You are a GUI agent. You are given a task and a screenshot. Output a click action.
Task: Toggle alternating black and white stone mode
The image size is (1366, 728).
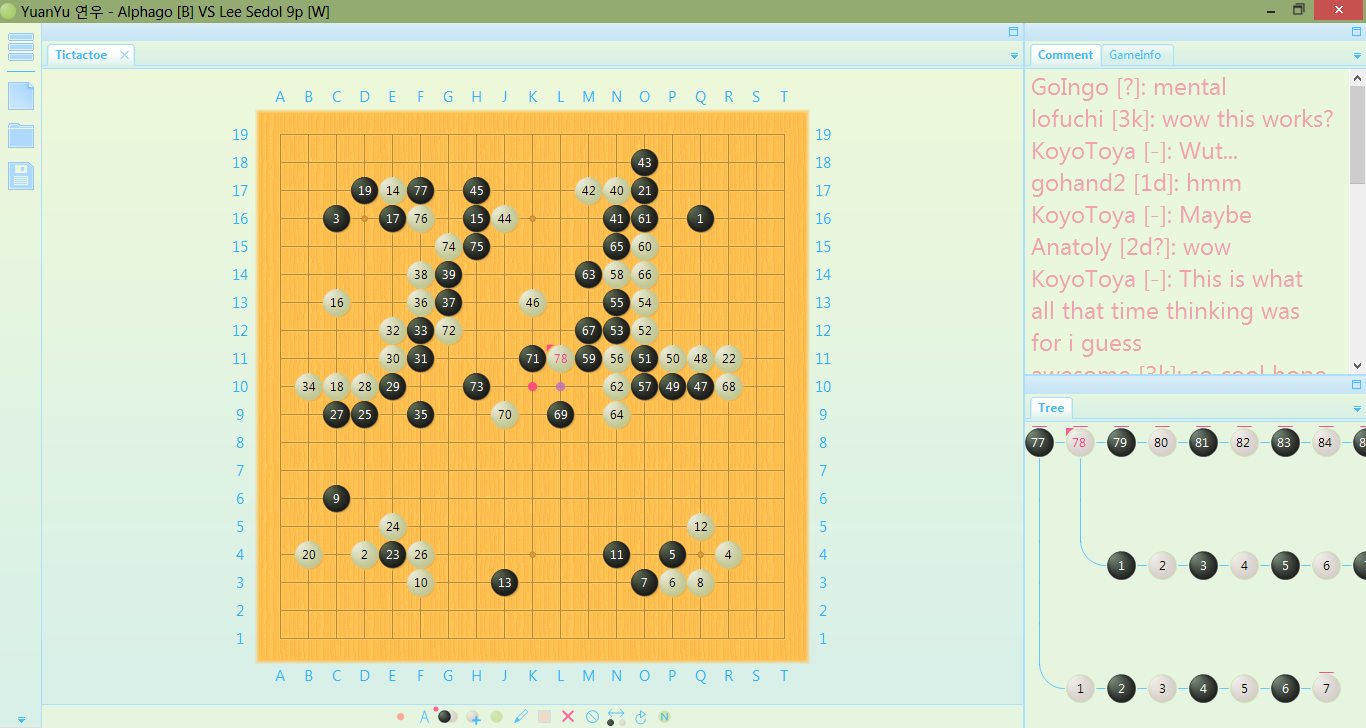point(447,716)
